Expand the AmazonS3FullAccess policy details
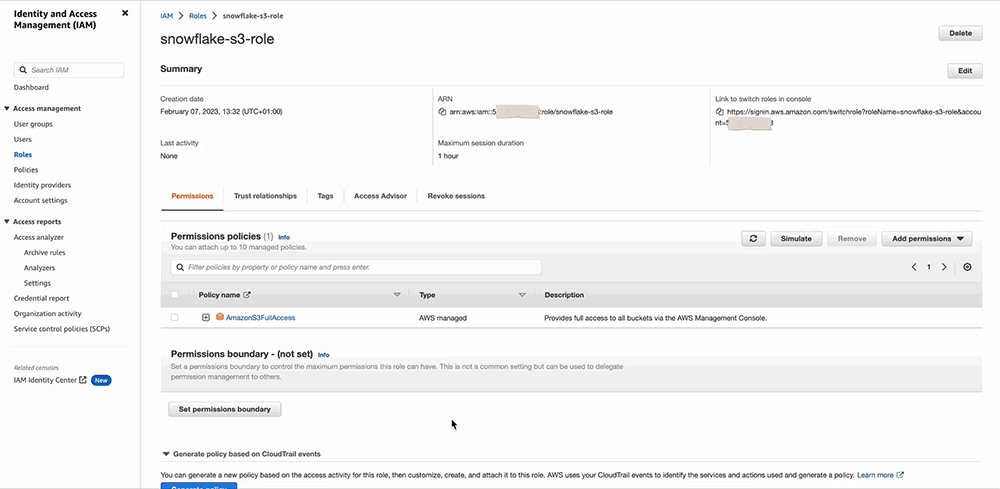Viewport: 1000px width, 489px height. pos(205,317)
